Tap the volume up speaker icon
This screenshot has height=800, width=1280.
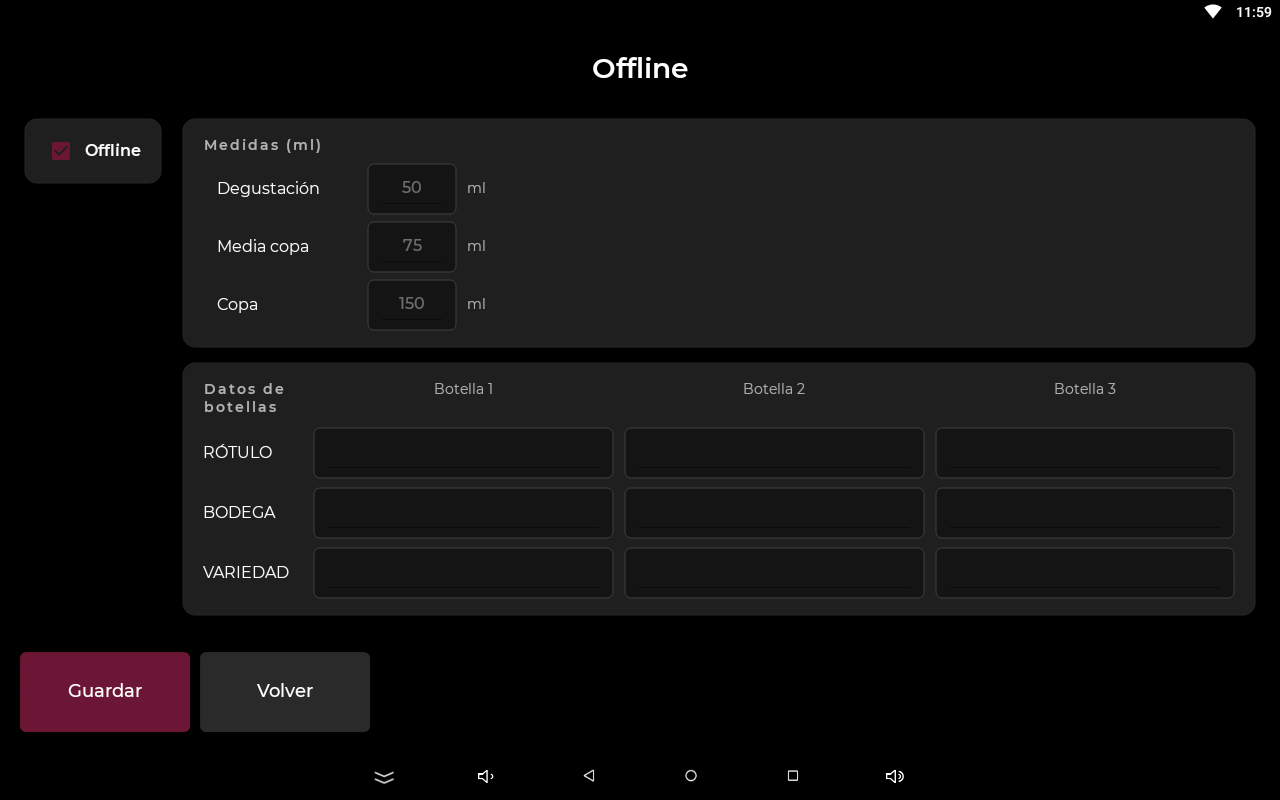click(x=895, y=776)
